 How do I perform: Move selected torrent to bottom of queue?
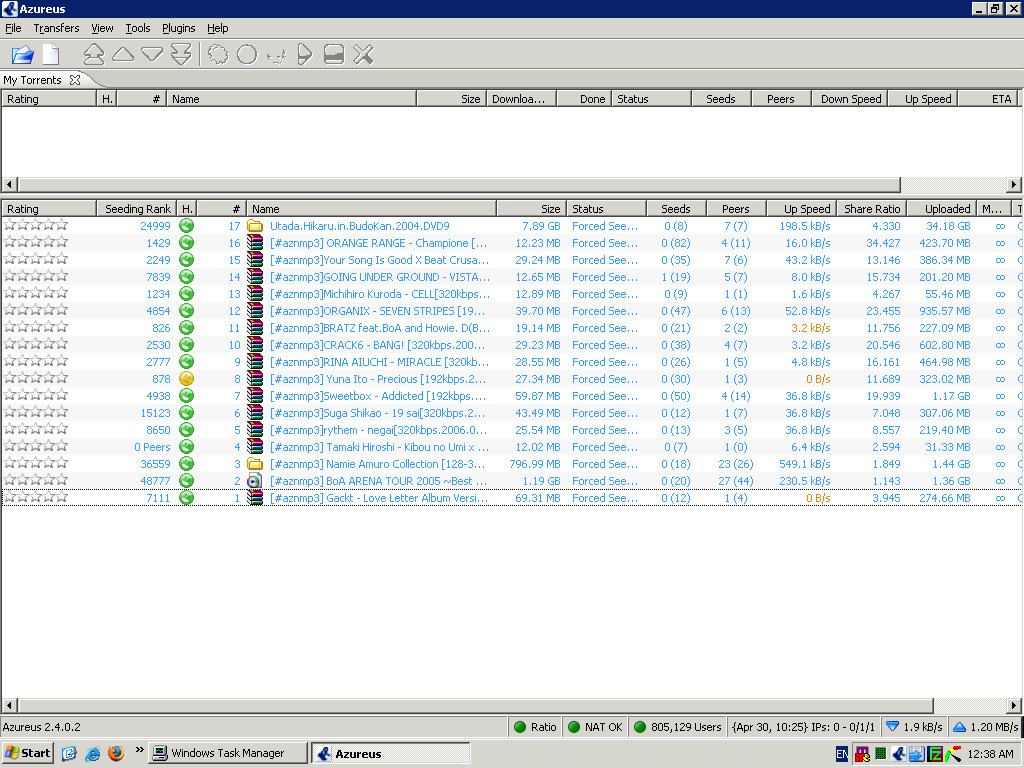[181, 55]
